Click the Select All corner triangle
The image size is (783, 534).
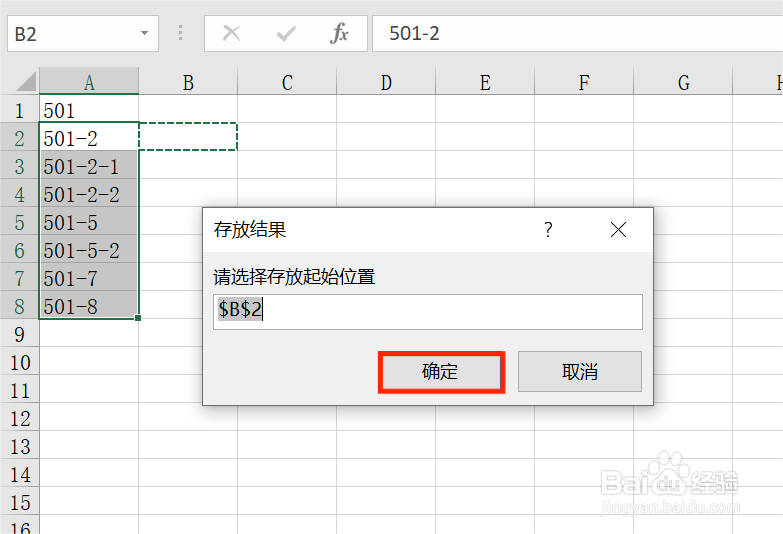(25, 82)
